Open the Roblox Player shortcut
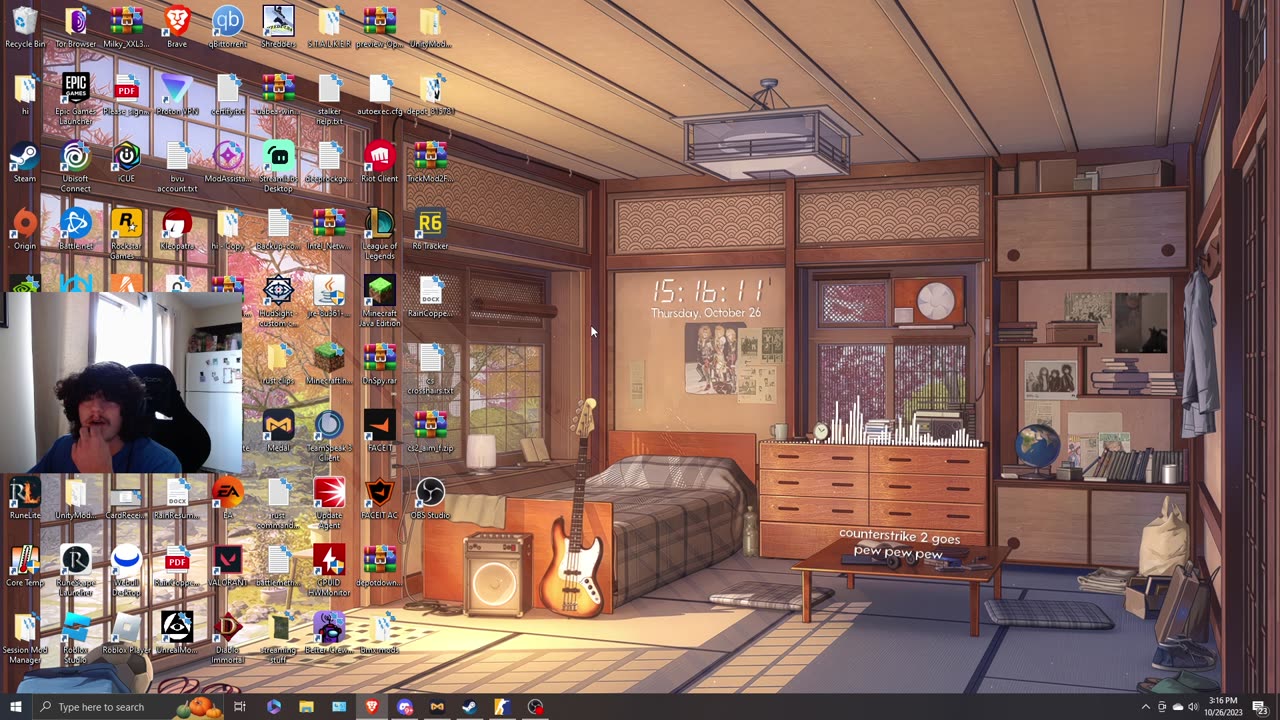The width and height of the screenshot is (1280, 720). point(126,634)
